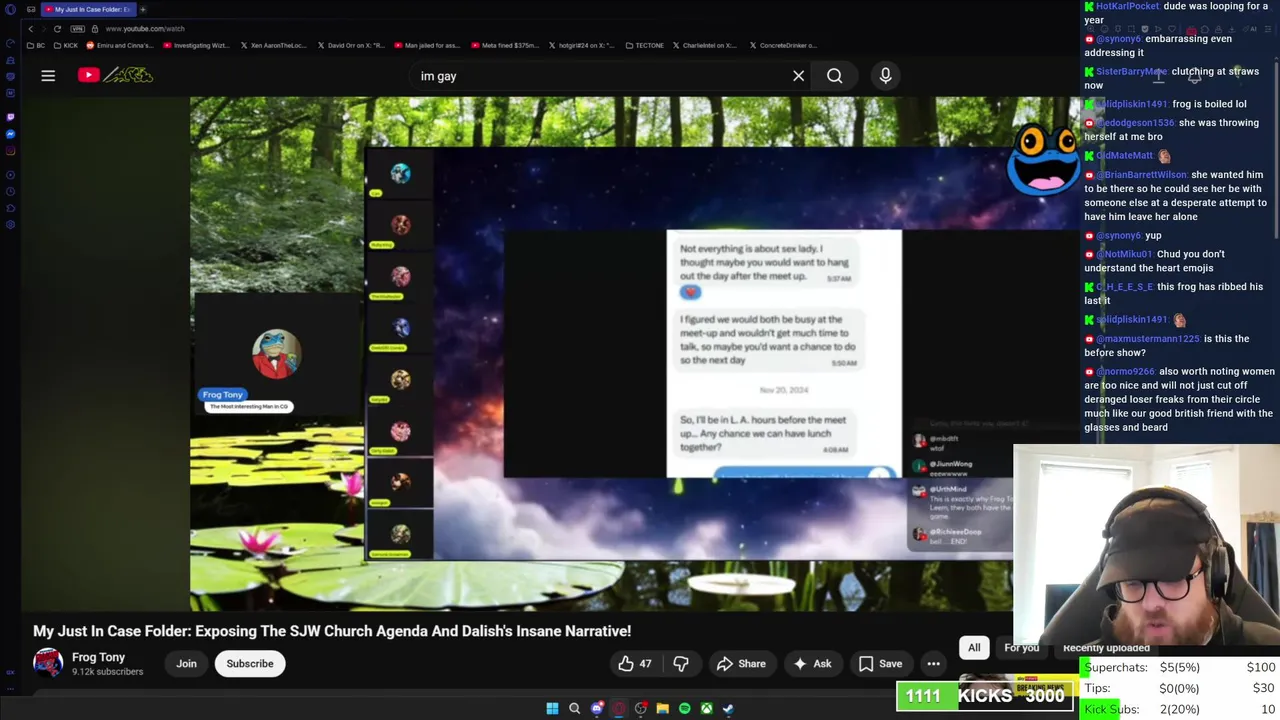Open the KICK bookmarks folder
The width and height of the screenshot is (1280, 720).
[x=66, y=45]
